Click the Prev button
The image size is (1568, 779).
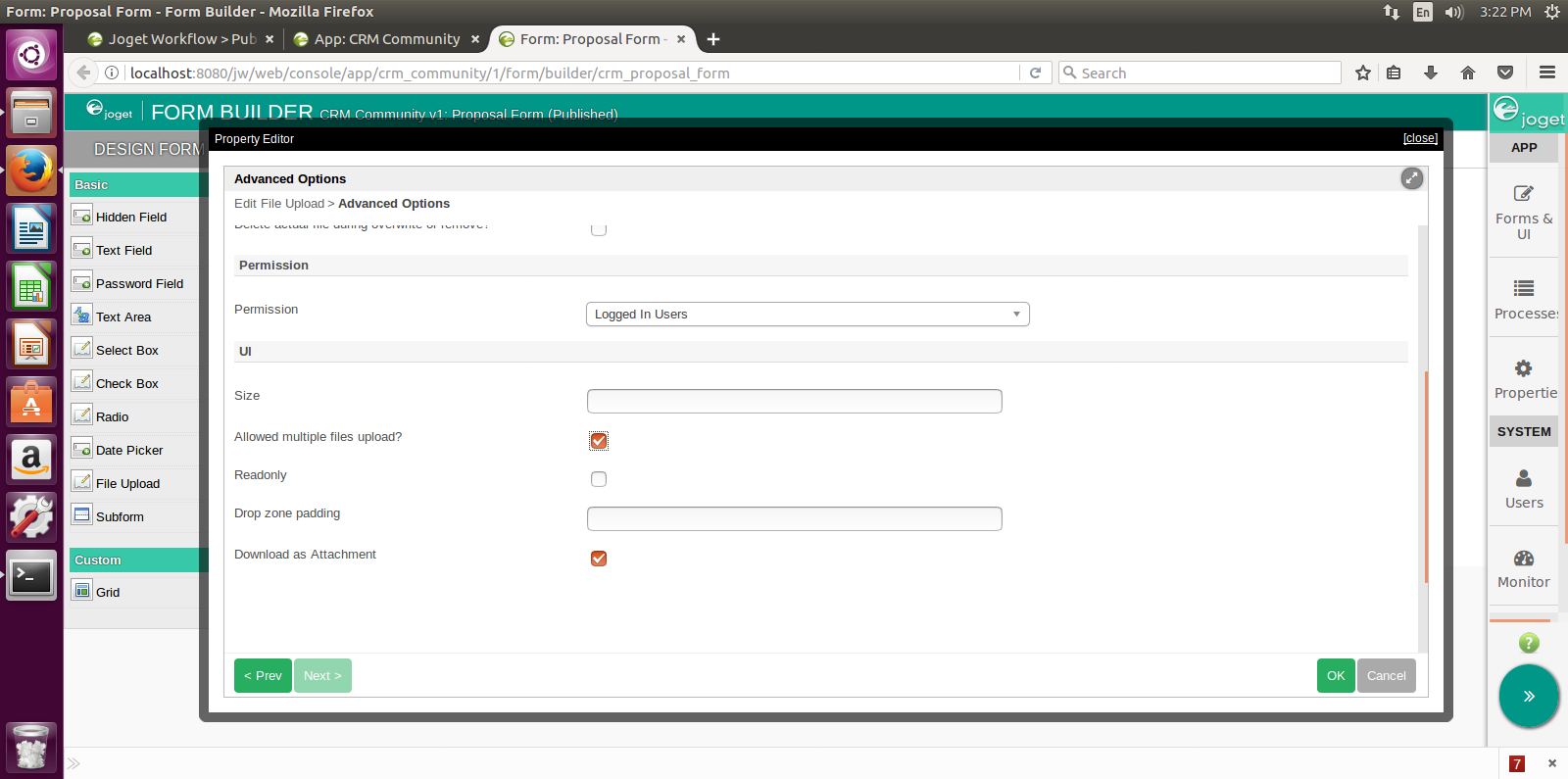263,675
